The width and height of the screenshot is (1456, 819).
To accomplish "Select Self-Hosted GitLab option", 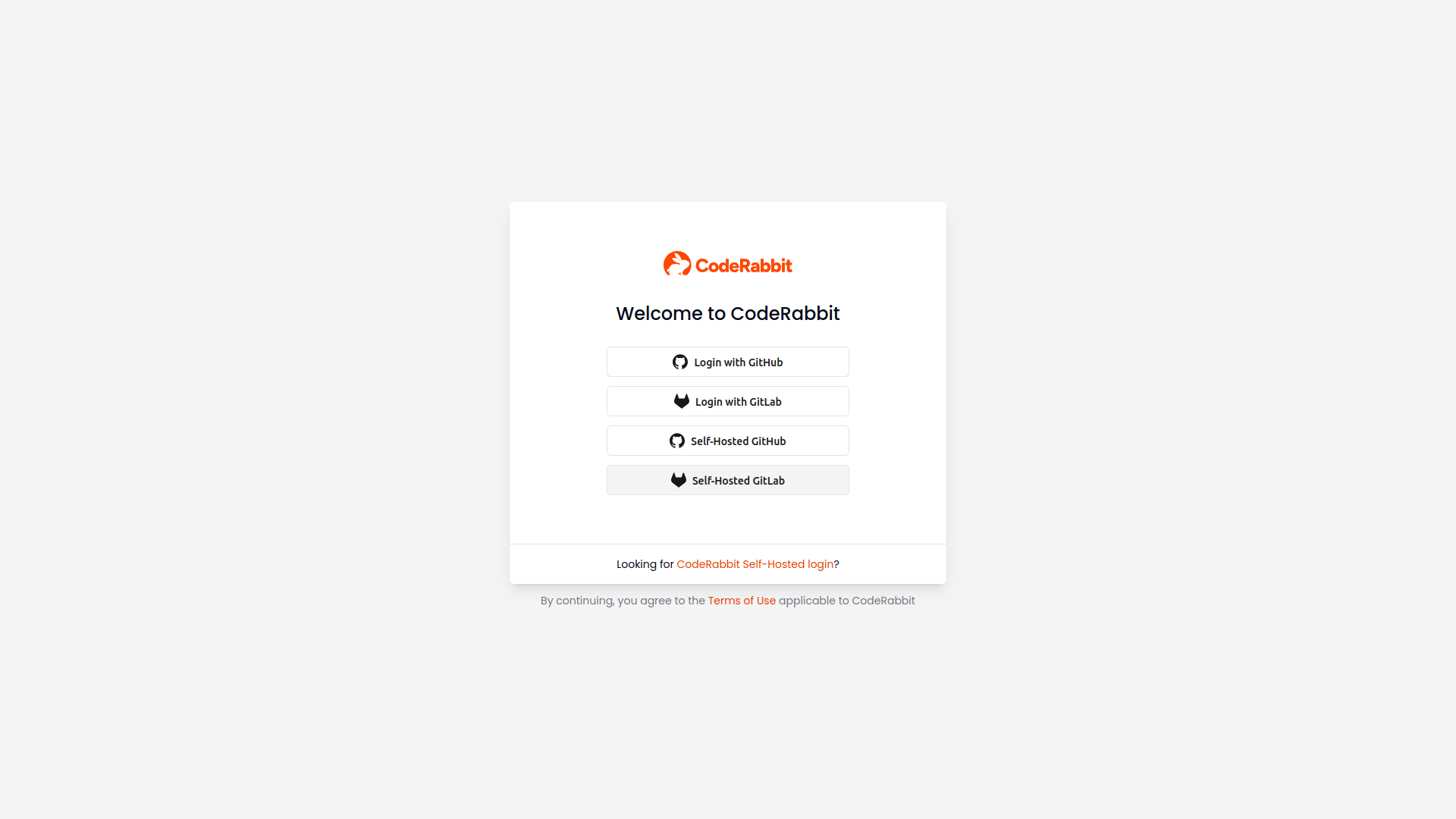I will point(727,479).
